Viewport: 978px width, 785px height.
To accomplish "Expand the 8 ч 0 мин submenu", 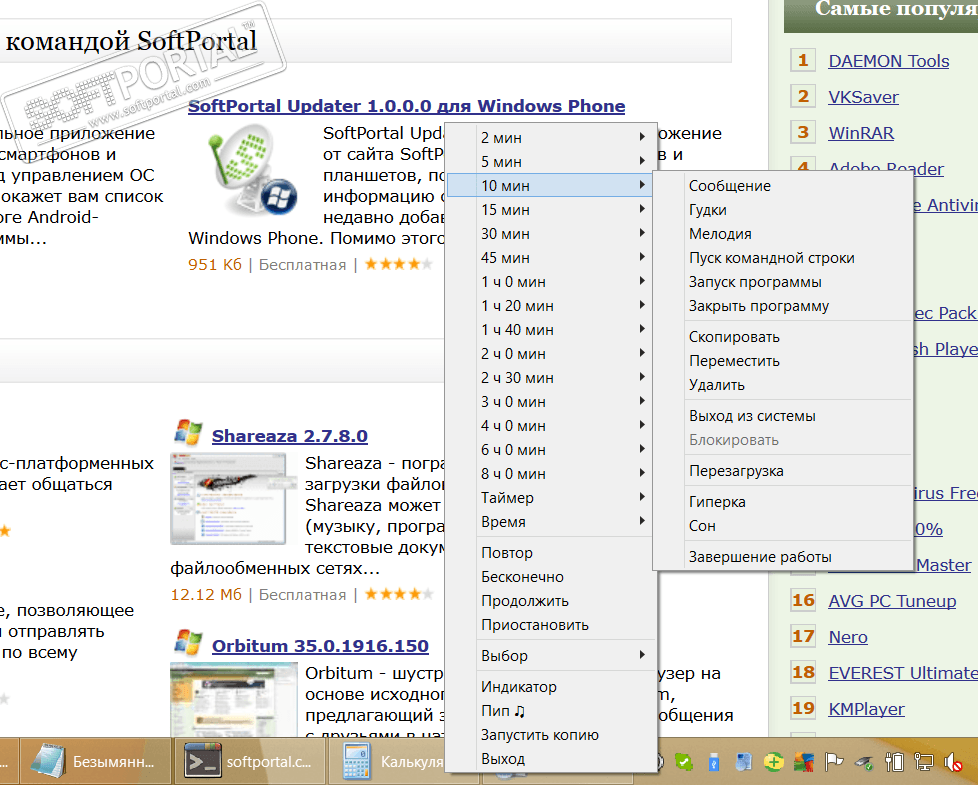I will pos(550,474).
